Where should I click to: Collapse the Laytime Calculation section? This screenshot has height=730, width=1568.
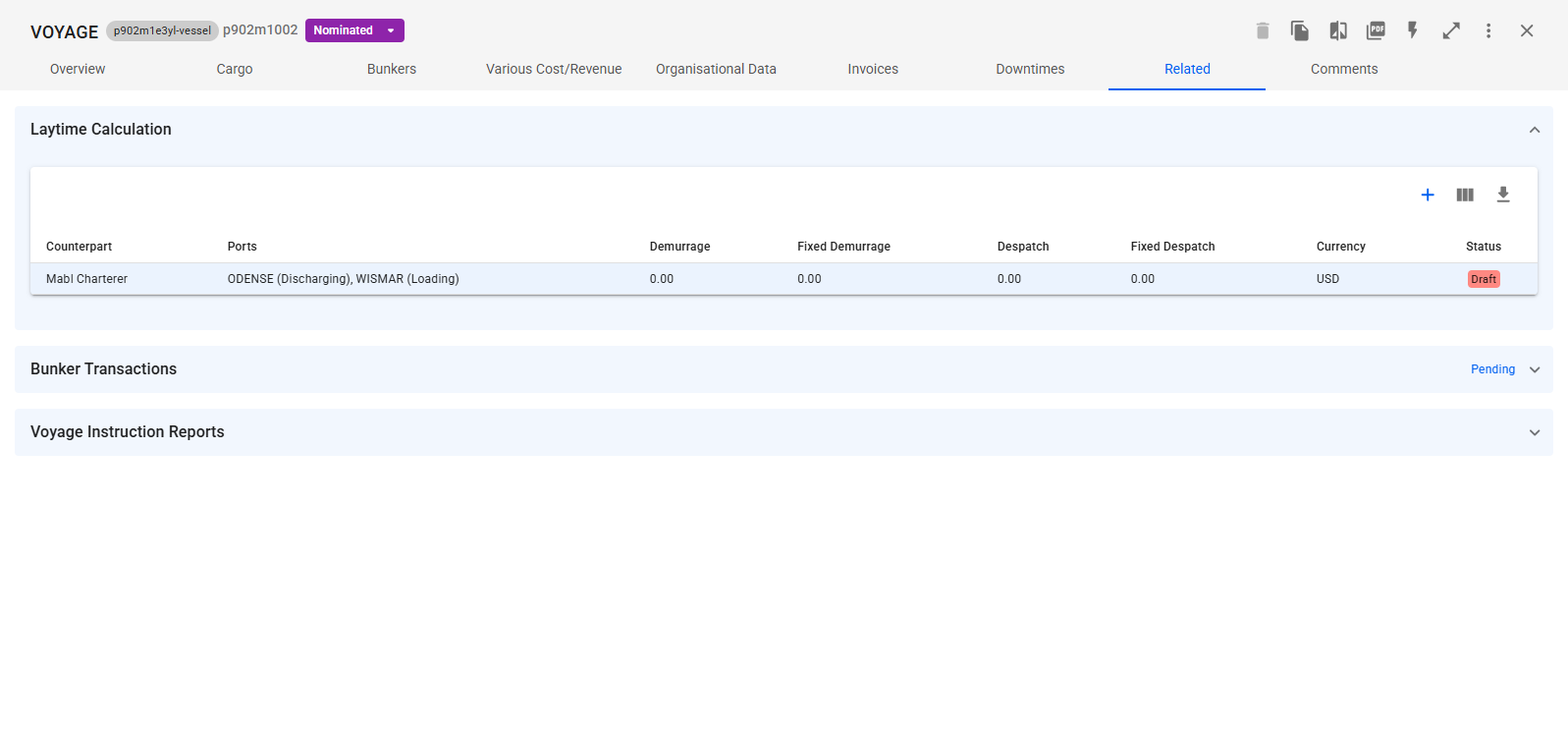click(1534, 130)
